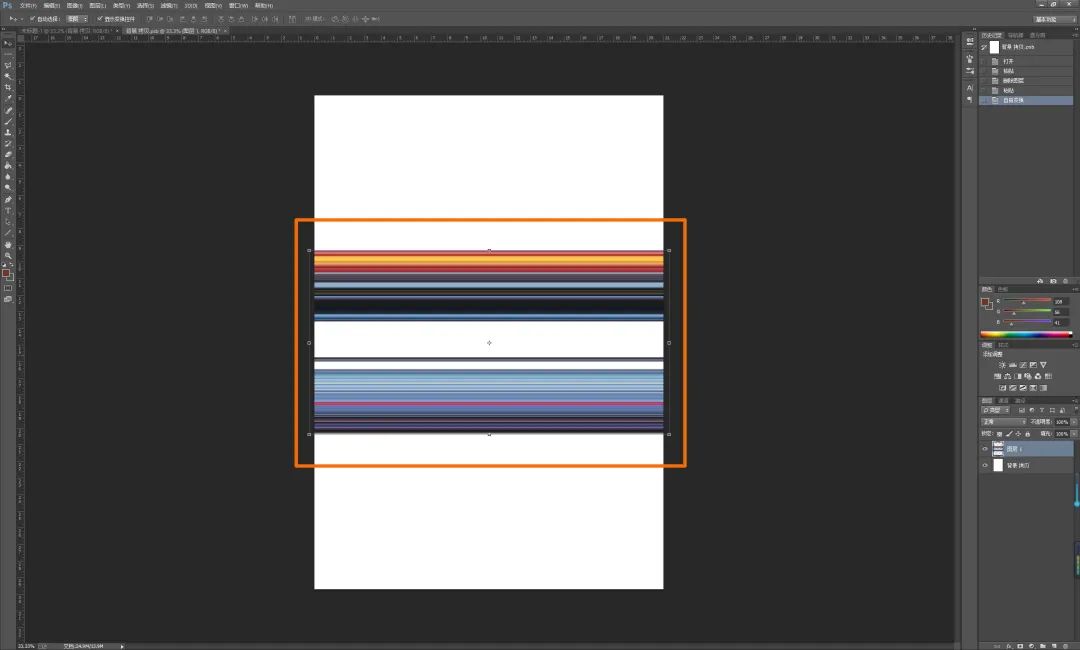Open the status bar info arrow
1080x650 pixels.
[122, 646]
